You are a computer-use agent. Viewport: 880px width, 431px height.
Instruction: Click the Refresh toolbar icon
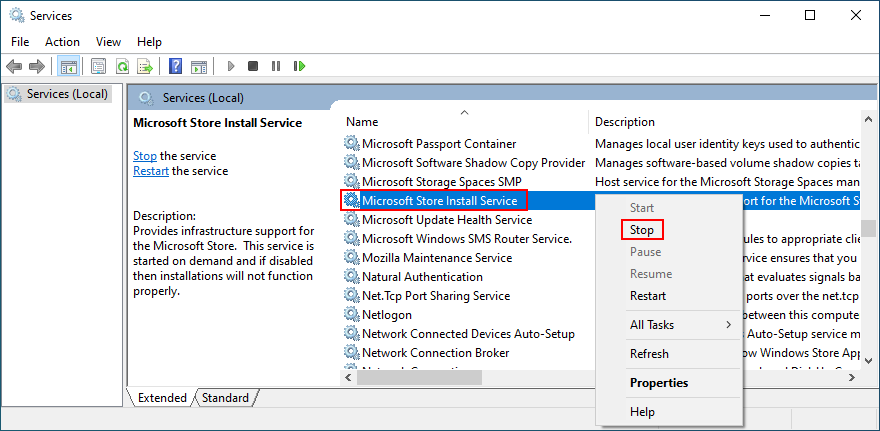pyautogui.click(x=122, y=66)
